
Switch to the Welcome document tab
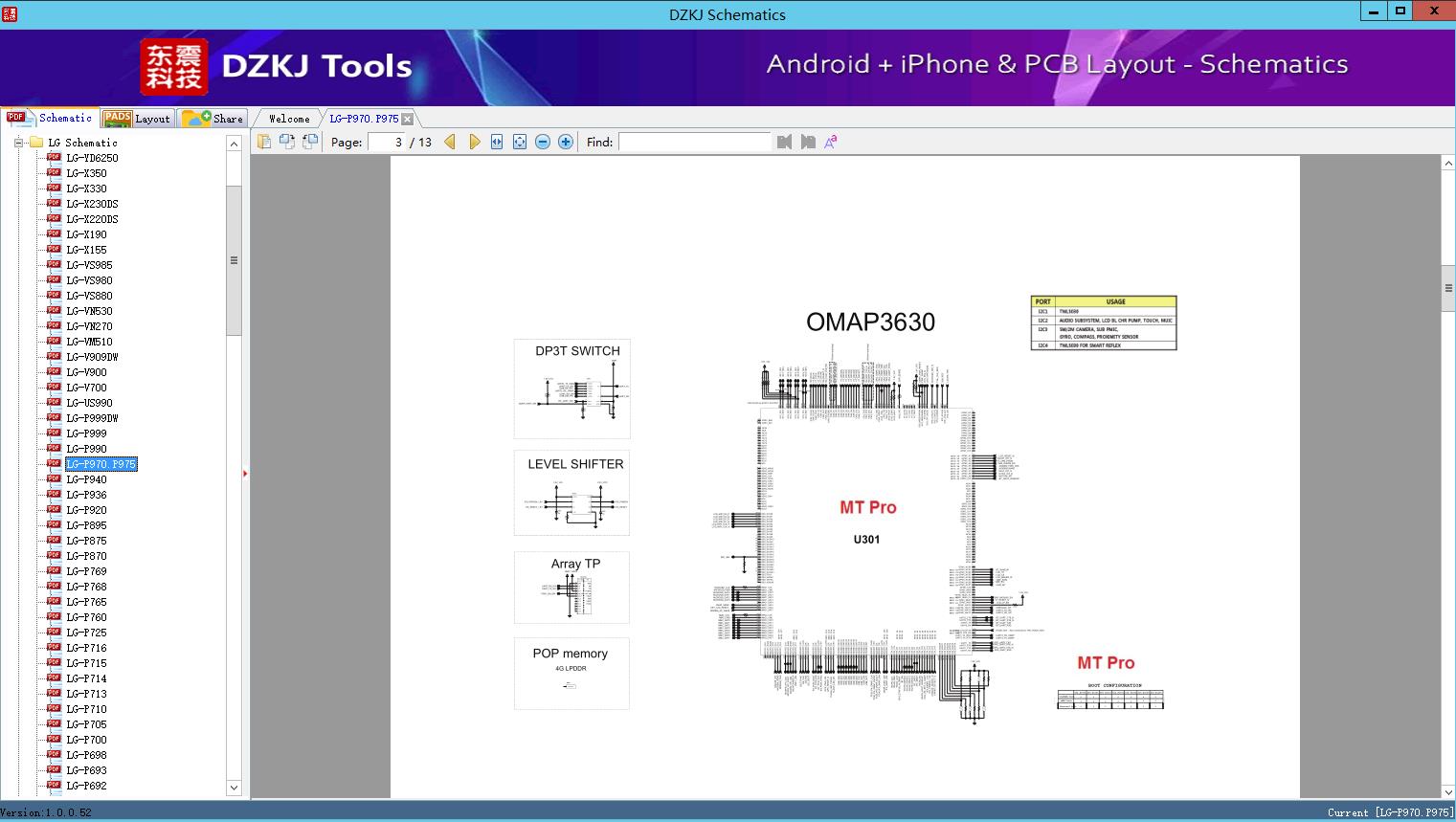[x=289, y=119]
